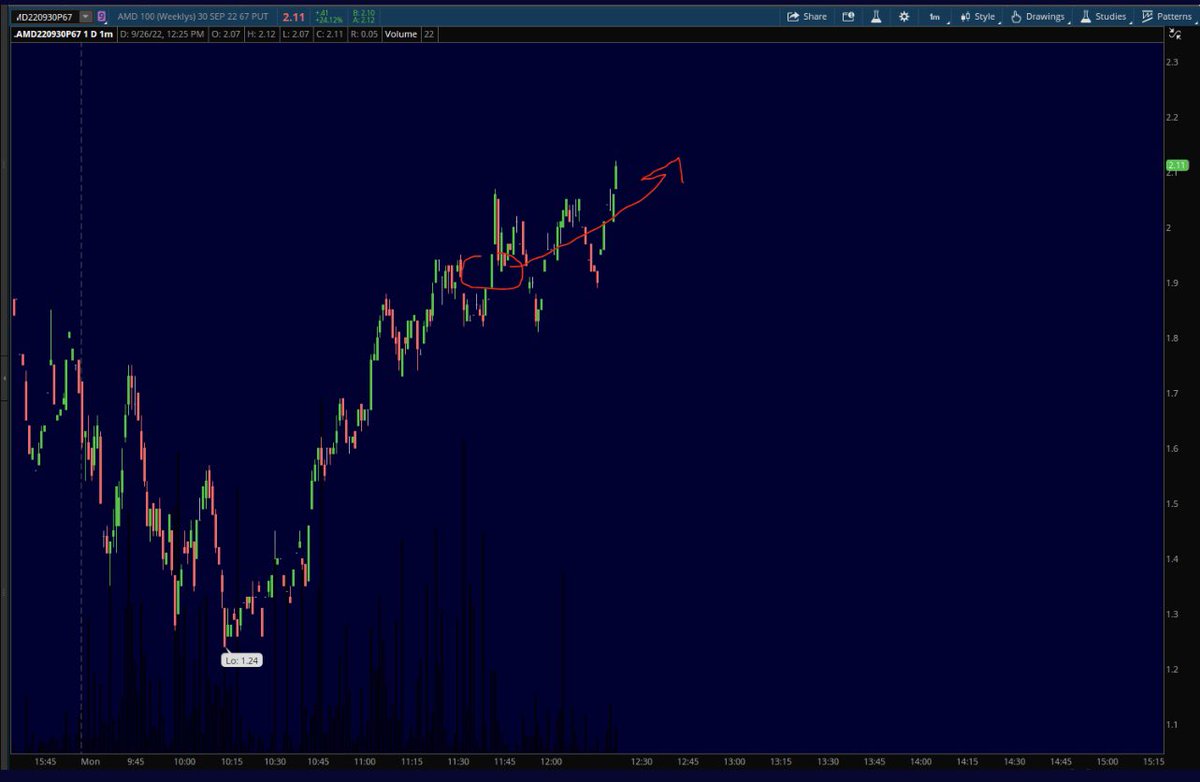Click the low value L: 2.07
1200x782 pixels.
click(296, 34)
